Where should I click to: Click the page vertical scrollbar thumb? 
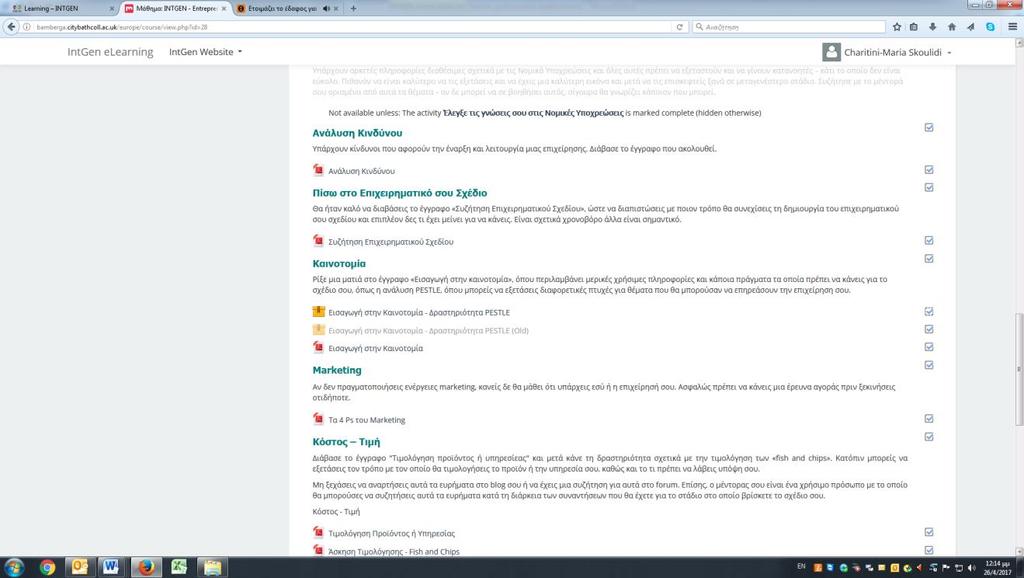(1019, 369)
